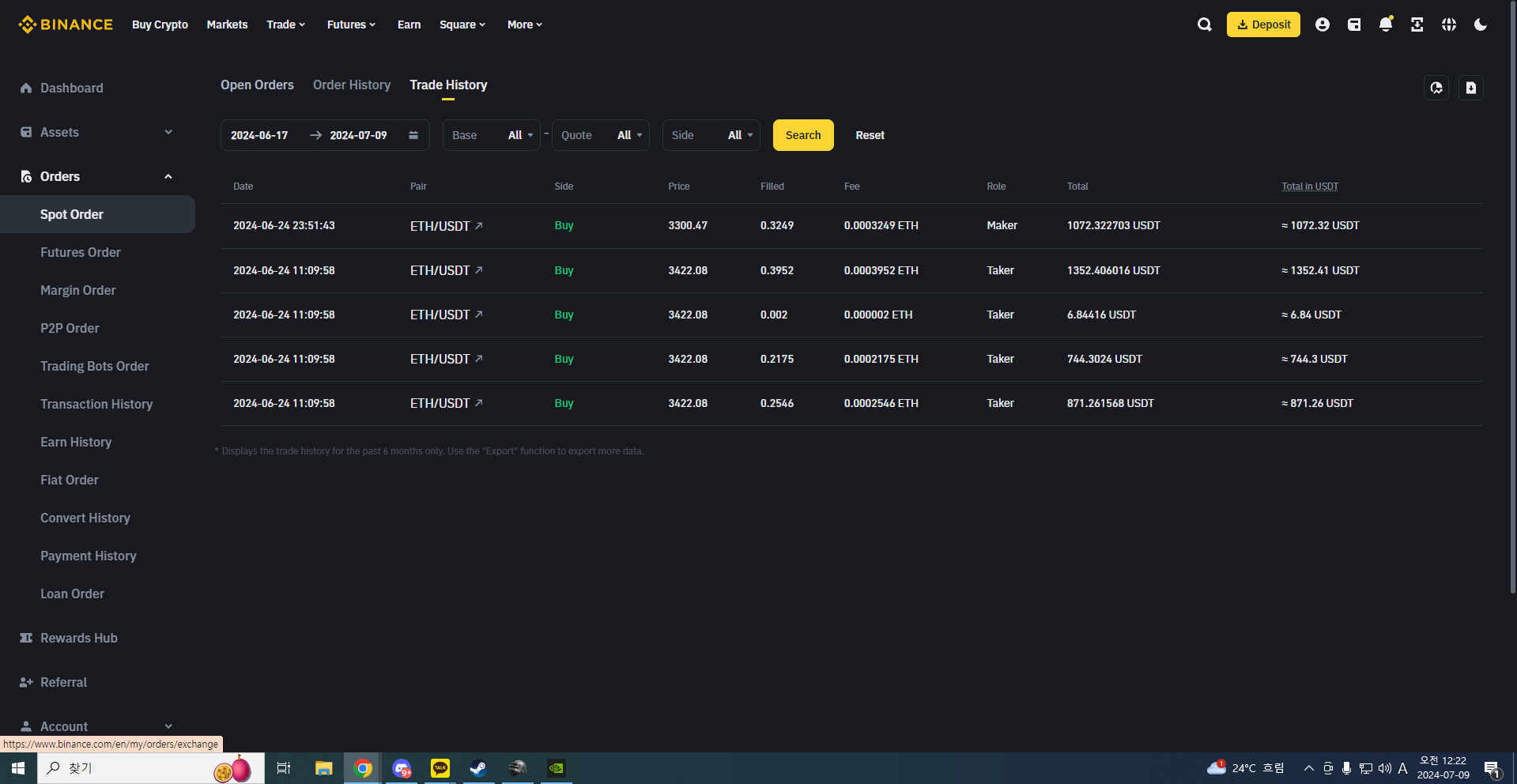Click the refresh trade history icon
The height and width of the screenshot is (784, 1517).
(1436, 88)
